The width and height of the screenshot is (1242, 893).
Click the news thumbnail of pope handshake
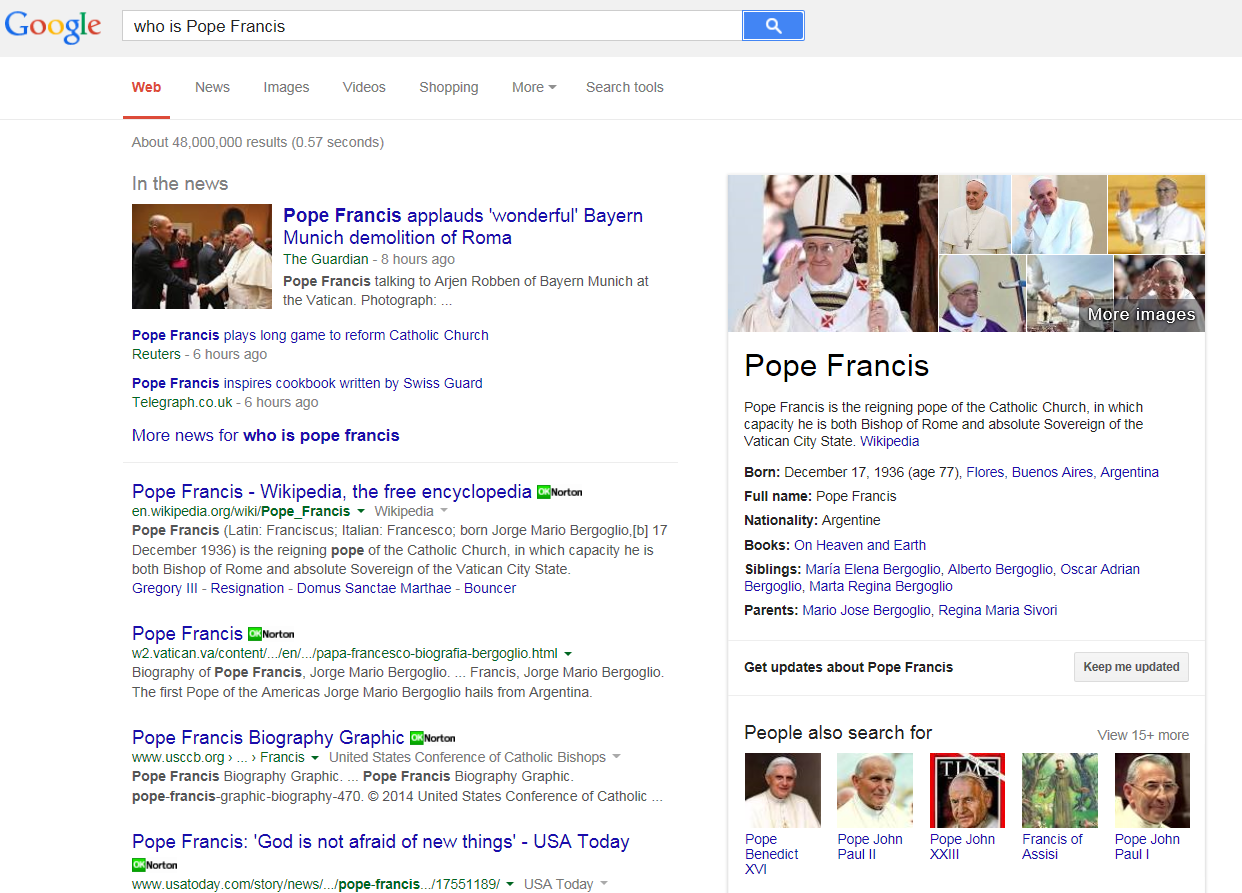(x=202, y=256)
